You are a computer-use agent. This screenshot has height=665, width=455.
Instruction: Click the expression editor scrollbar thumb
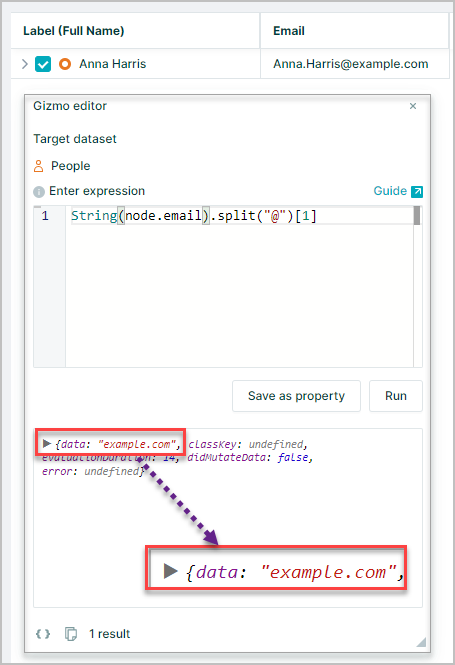(x=417, y=215)
